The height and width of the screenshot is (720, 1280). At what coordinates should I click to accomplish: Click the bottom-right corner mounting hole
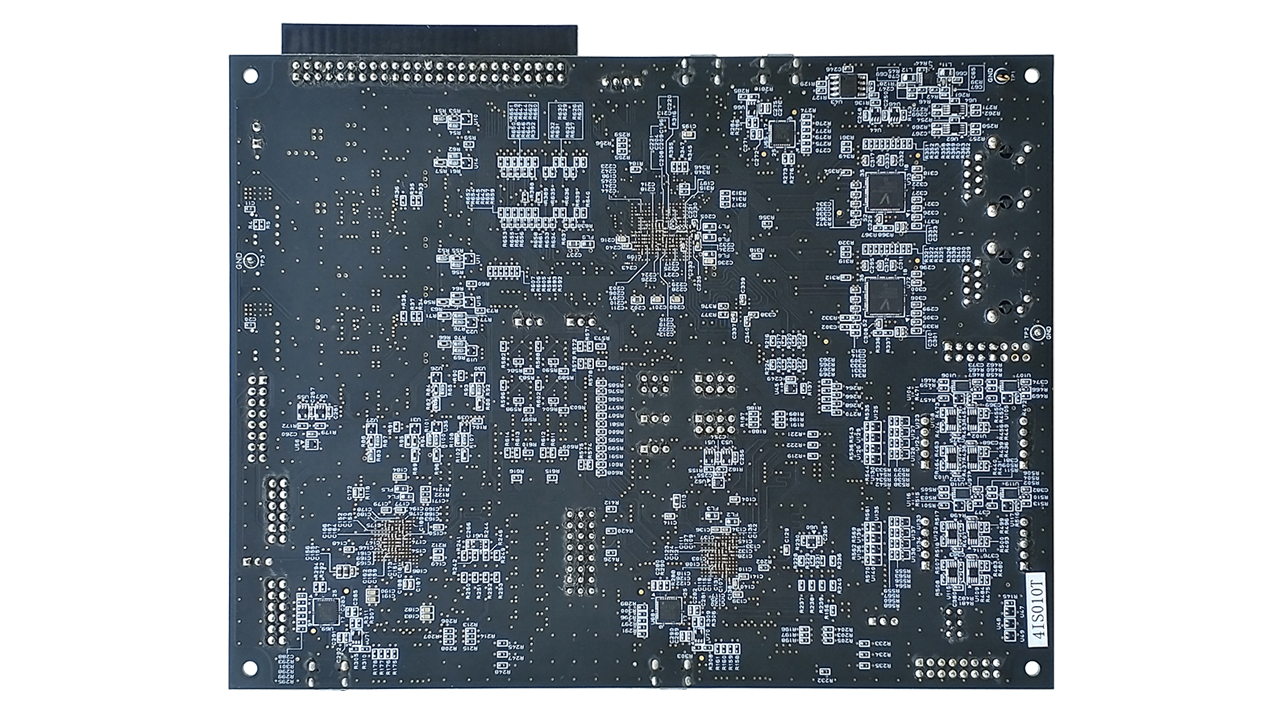[1031, 667]
